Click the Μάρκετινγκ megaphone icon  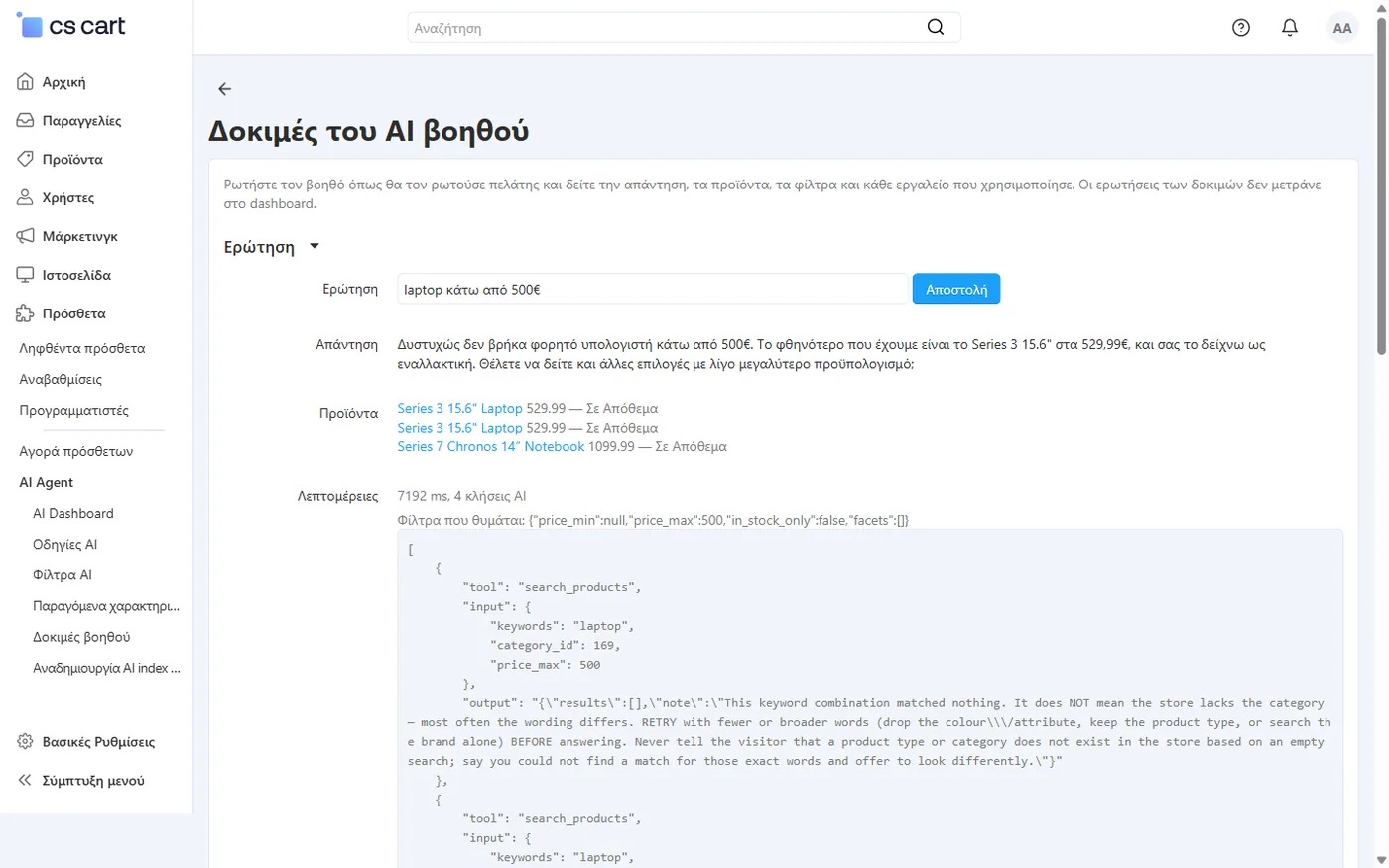[x=25, y=236]
